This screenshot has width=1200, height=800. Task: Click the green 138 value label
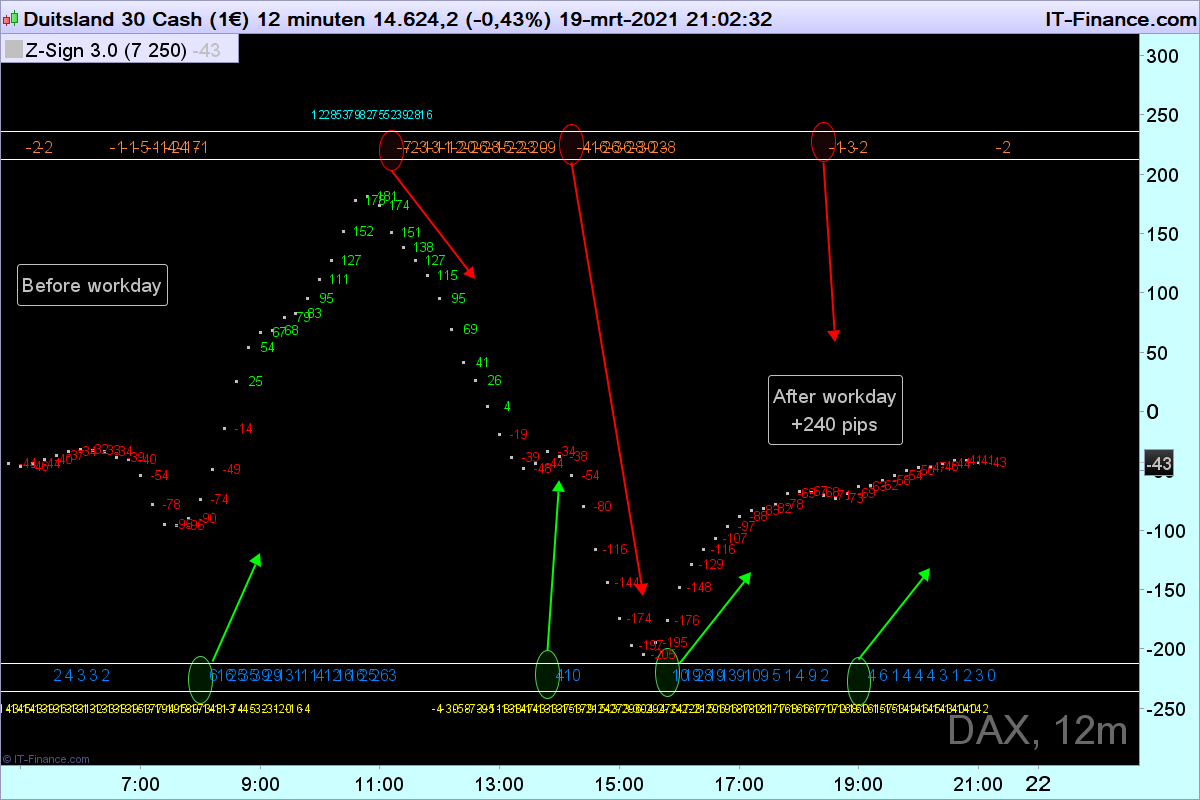click(x=423, y=247)
